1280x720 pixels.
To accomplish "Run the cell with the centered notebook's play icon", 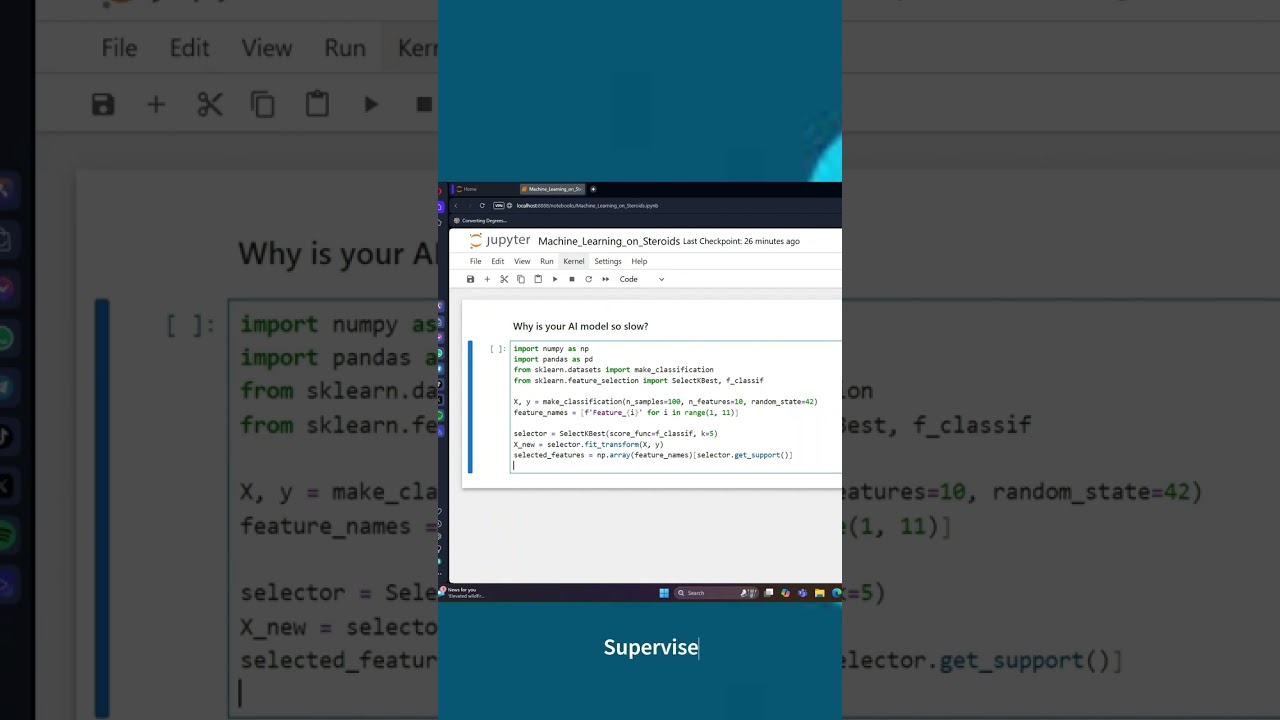I will click(x=555, y=279).
